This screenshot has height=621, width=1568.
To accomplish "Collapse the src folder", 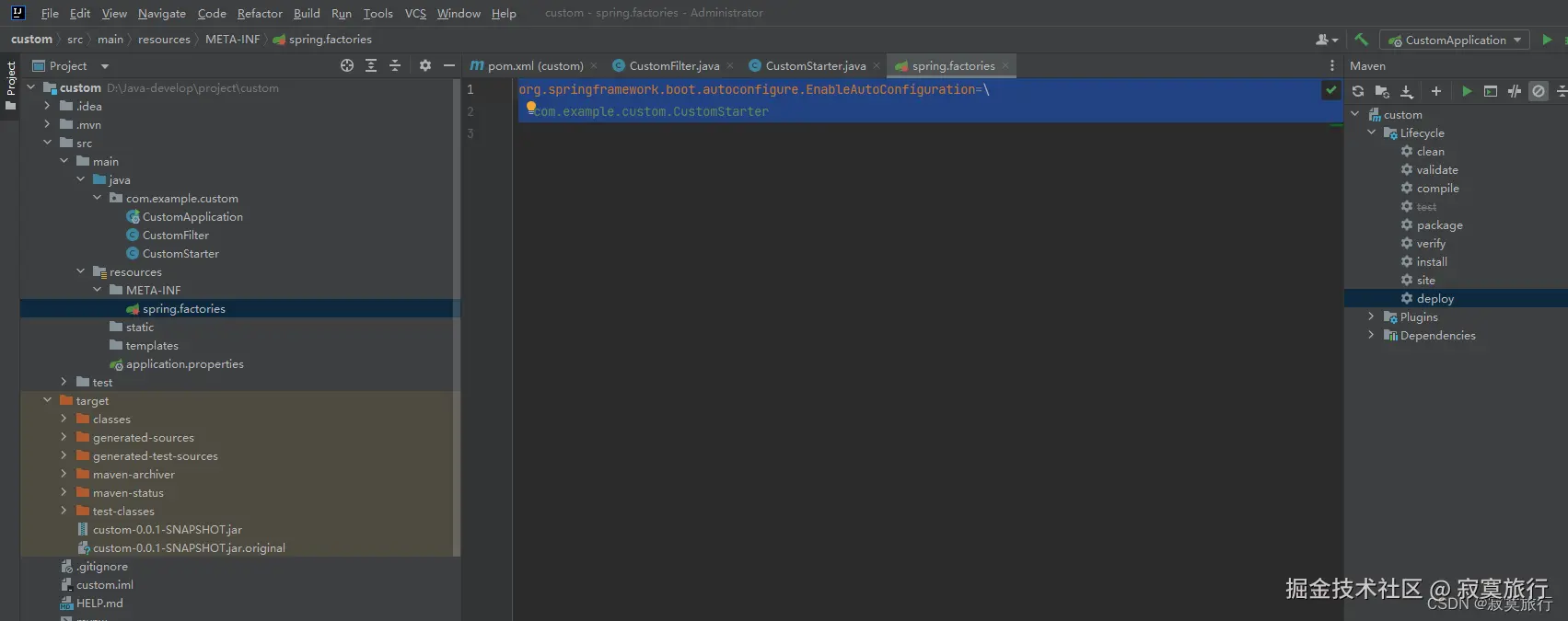I will click(x=47, y=143).
